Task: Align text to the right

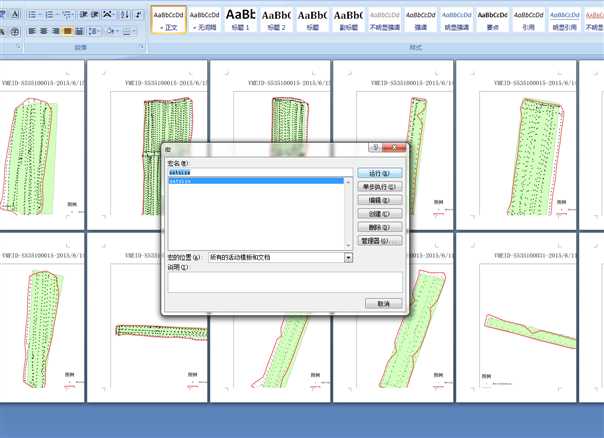Action: tap(56, 31)
